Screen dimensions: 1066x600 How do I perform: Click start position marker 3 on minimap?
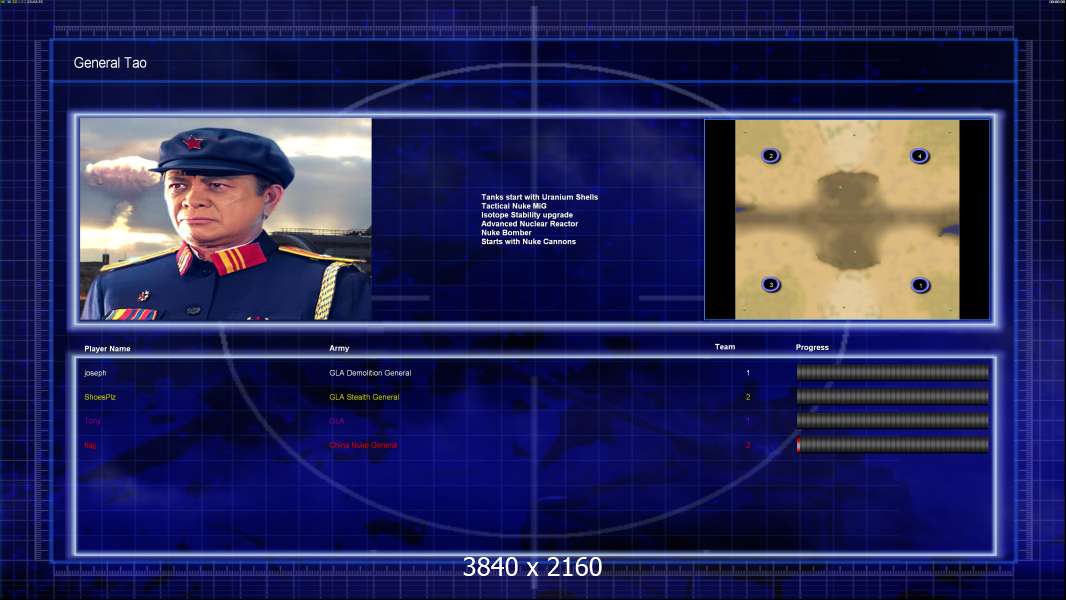[770, 285]
